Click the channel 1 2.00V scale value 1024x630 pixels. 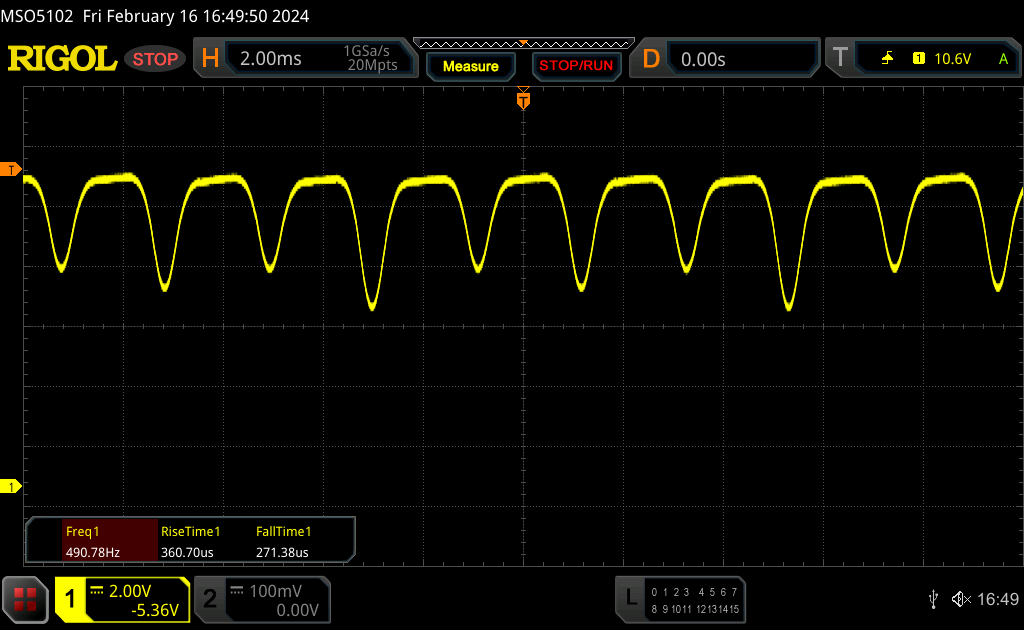[x=130, y=591]
